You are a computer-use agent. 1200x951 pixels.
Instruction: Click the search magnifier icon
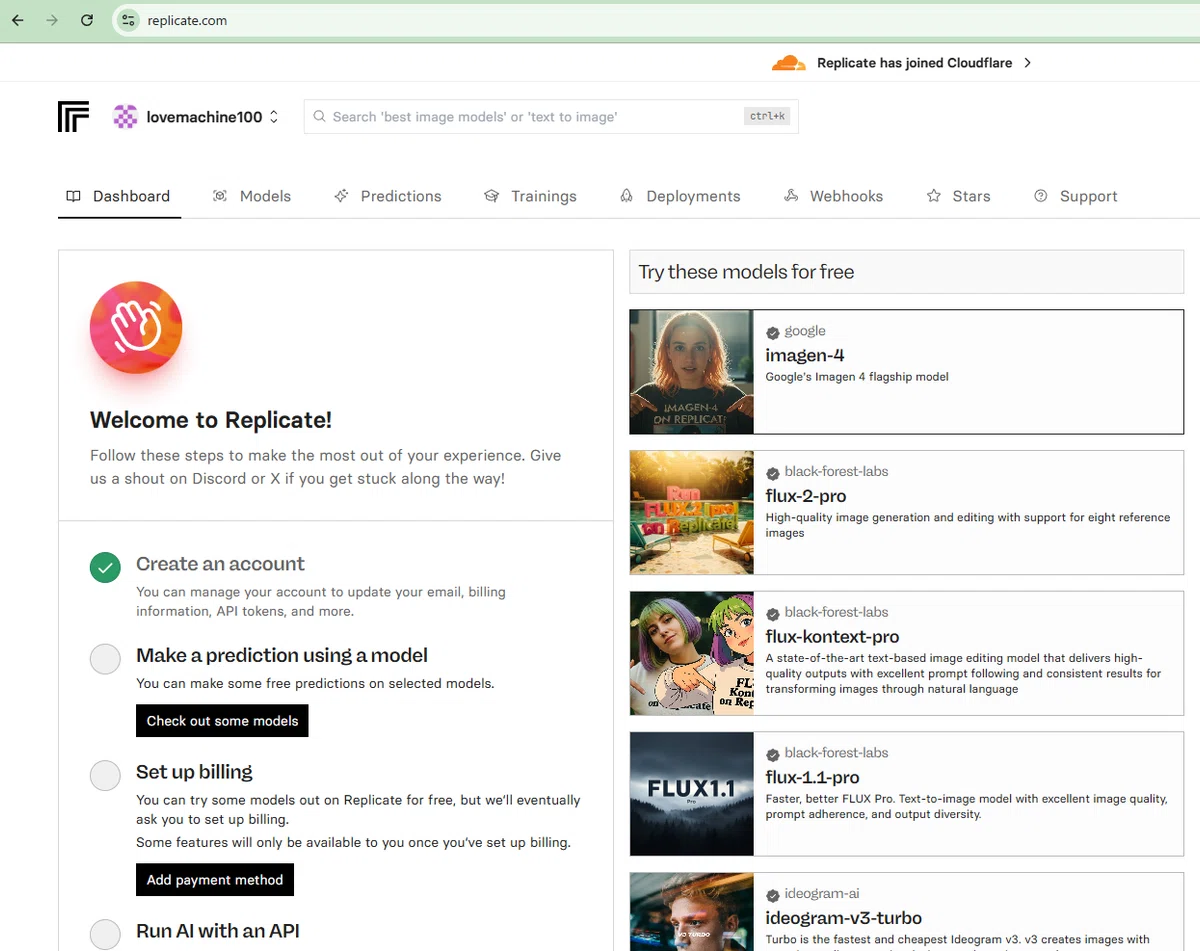(x=320, y=117)
